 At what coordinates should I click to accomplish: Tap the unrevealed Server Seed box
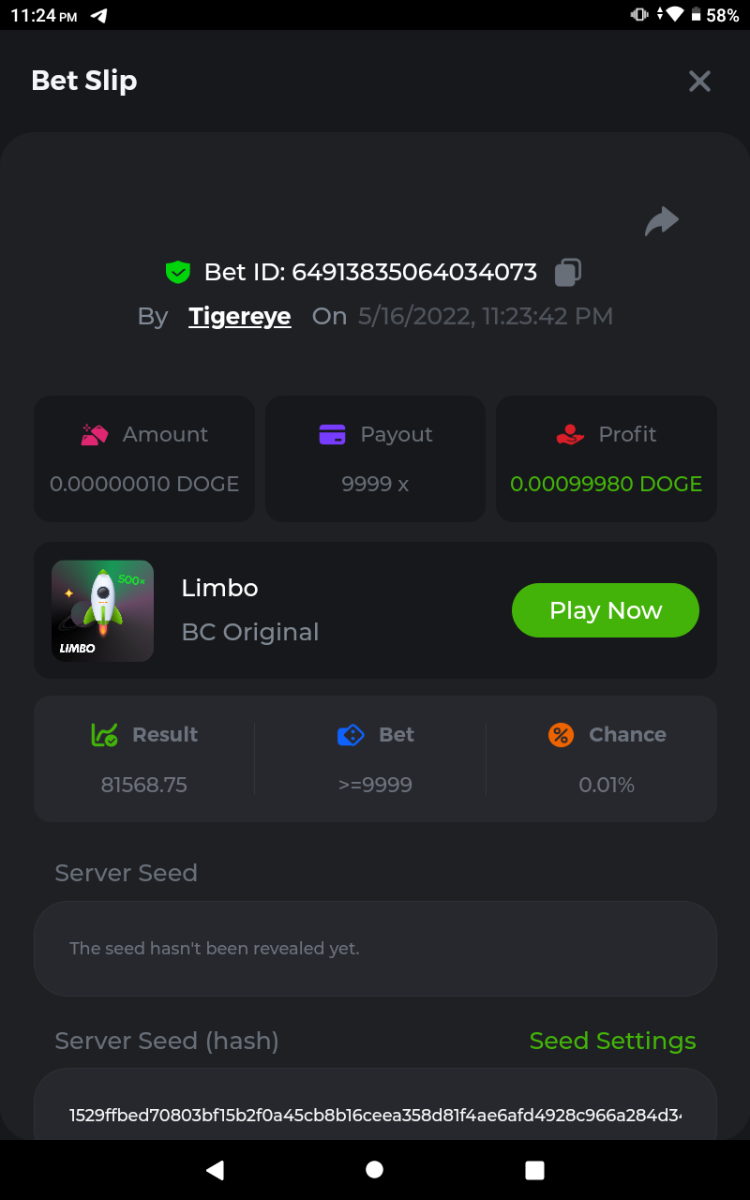click(x=375, y=948)
